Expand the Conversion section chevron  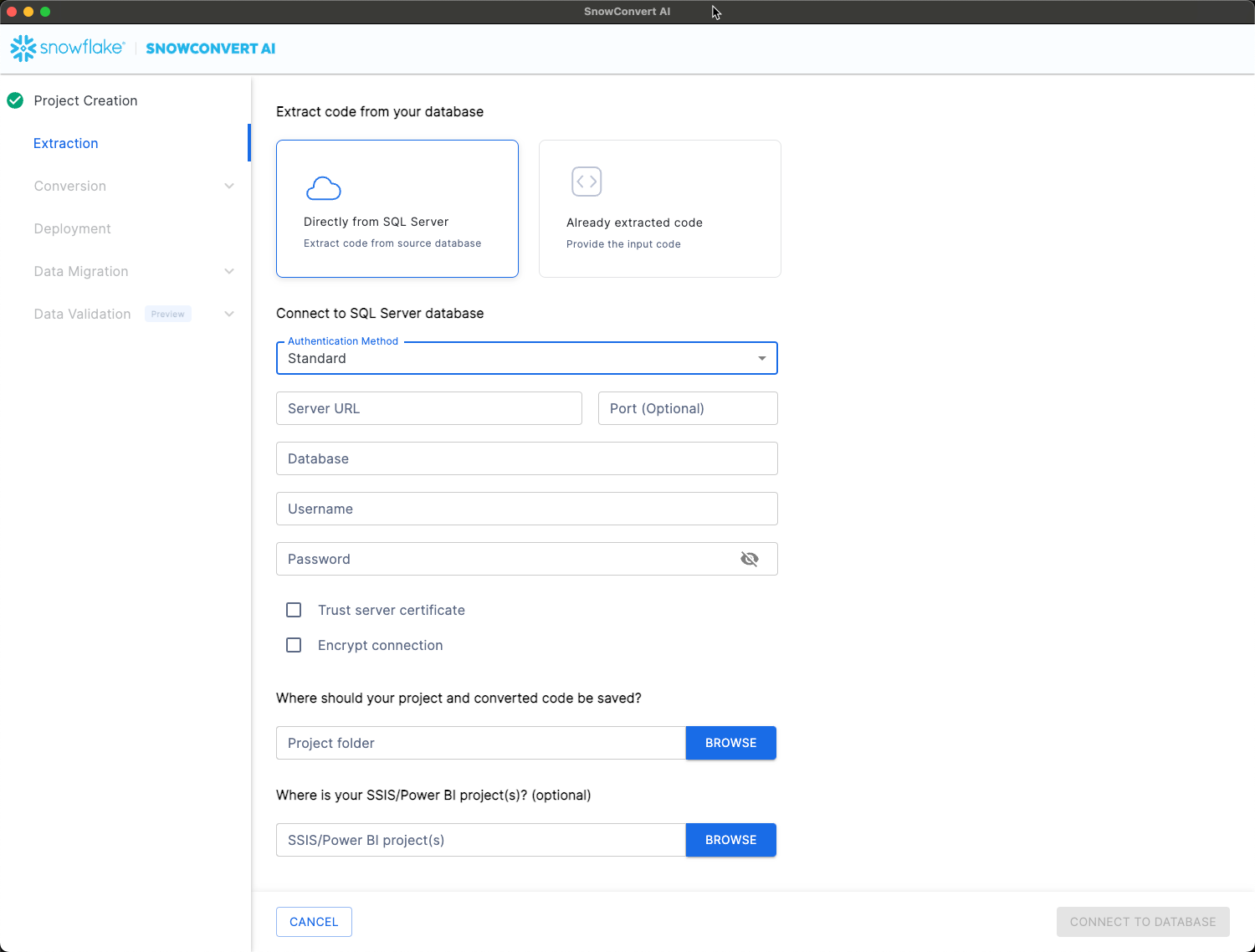pos(229,186)
